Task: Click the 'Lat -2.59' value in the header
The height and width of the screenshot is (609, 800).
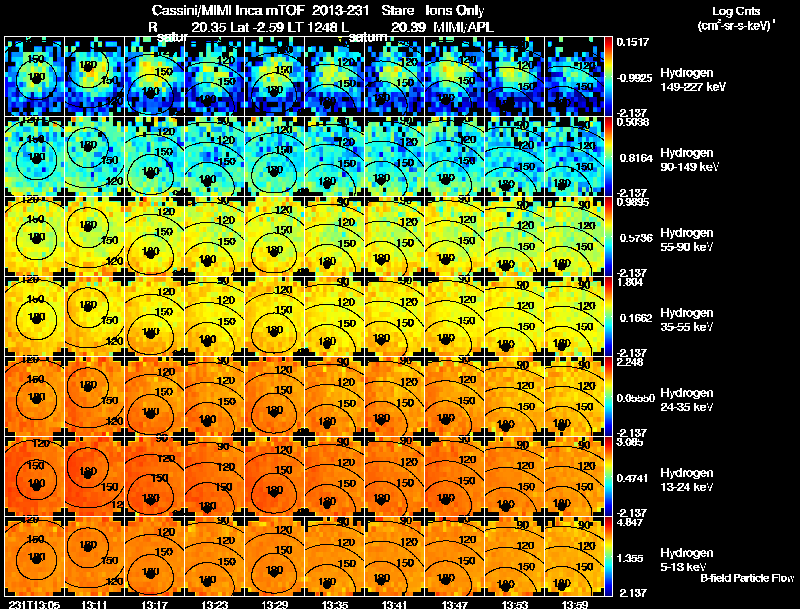Action: [258, 28]
